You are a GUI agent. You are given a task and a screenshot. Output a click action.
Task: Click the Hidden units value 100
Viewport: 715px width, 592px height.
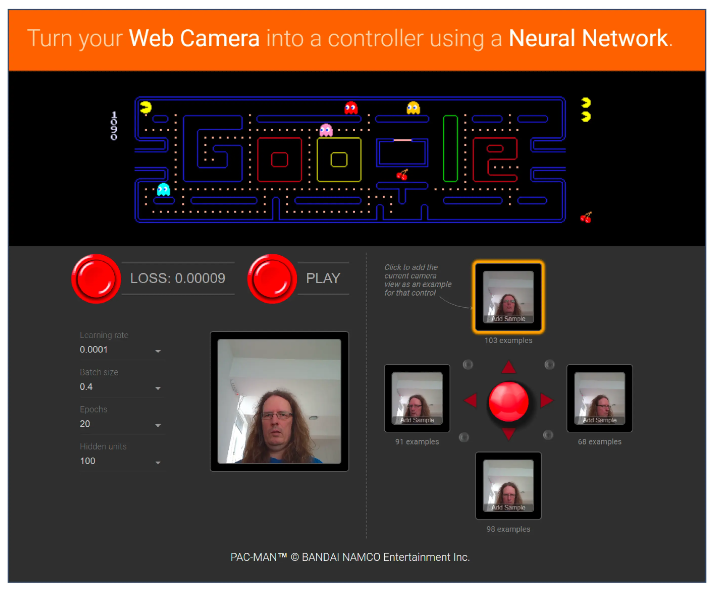point(88,461)
